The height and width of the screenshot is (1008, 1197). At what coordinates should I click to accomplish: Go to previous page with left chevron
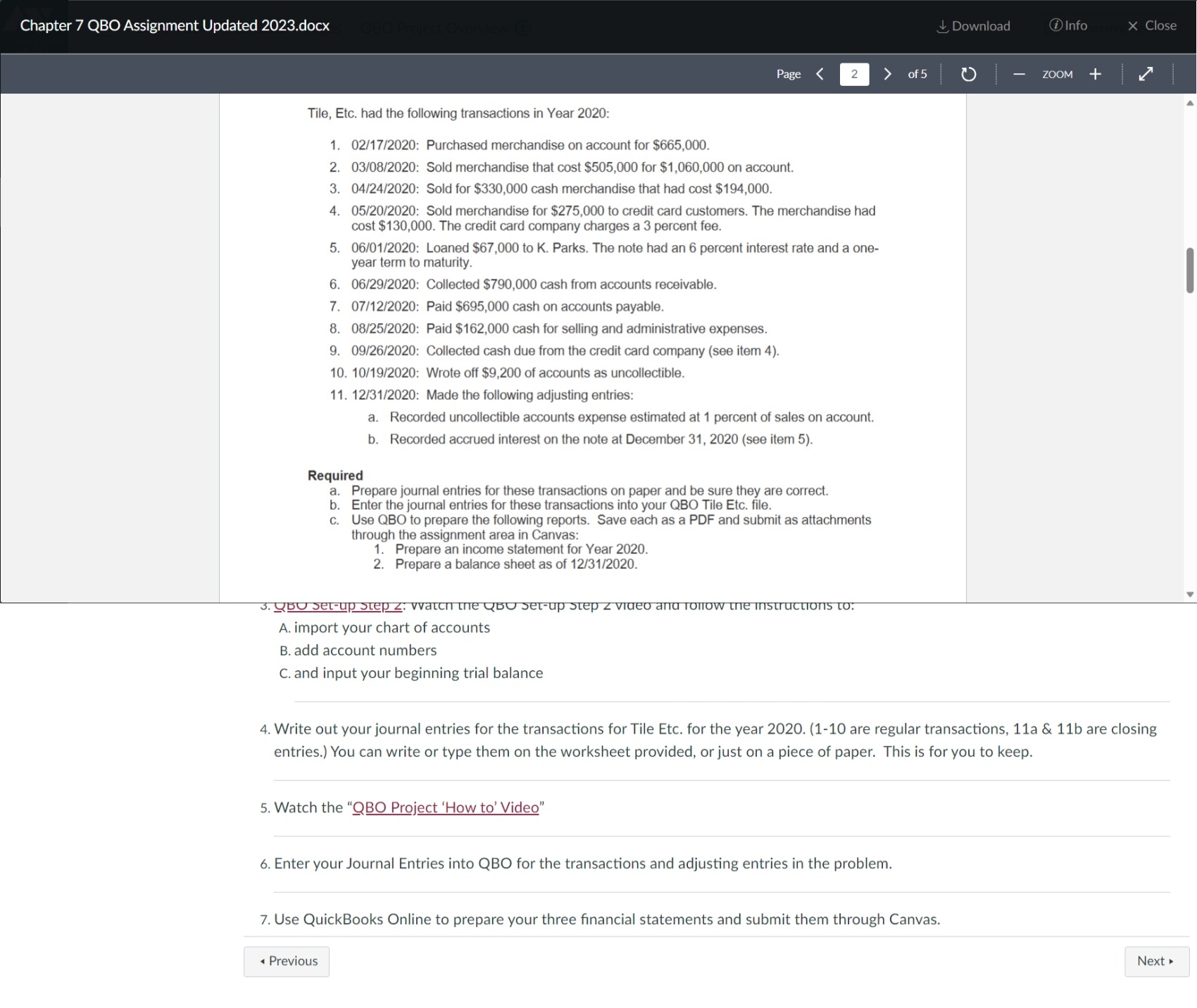coord(820,74)
